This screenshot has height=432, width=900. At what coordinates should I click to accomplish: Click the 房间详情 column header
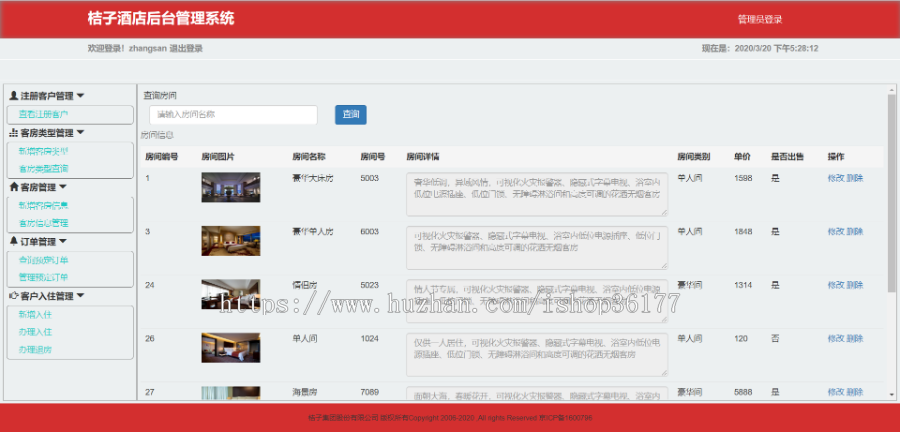423,157
